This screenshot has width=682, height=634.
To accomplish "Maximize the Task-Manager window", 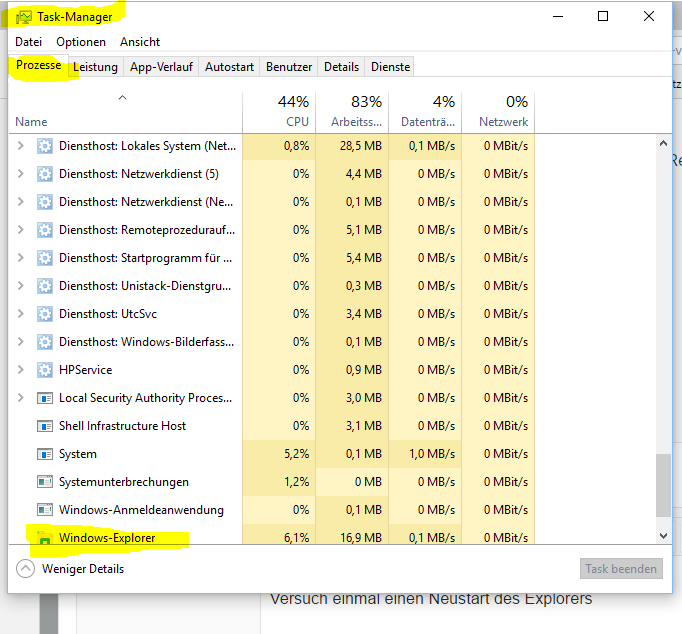I will [603, 17].
